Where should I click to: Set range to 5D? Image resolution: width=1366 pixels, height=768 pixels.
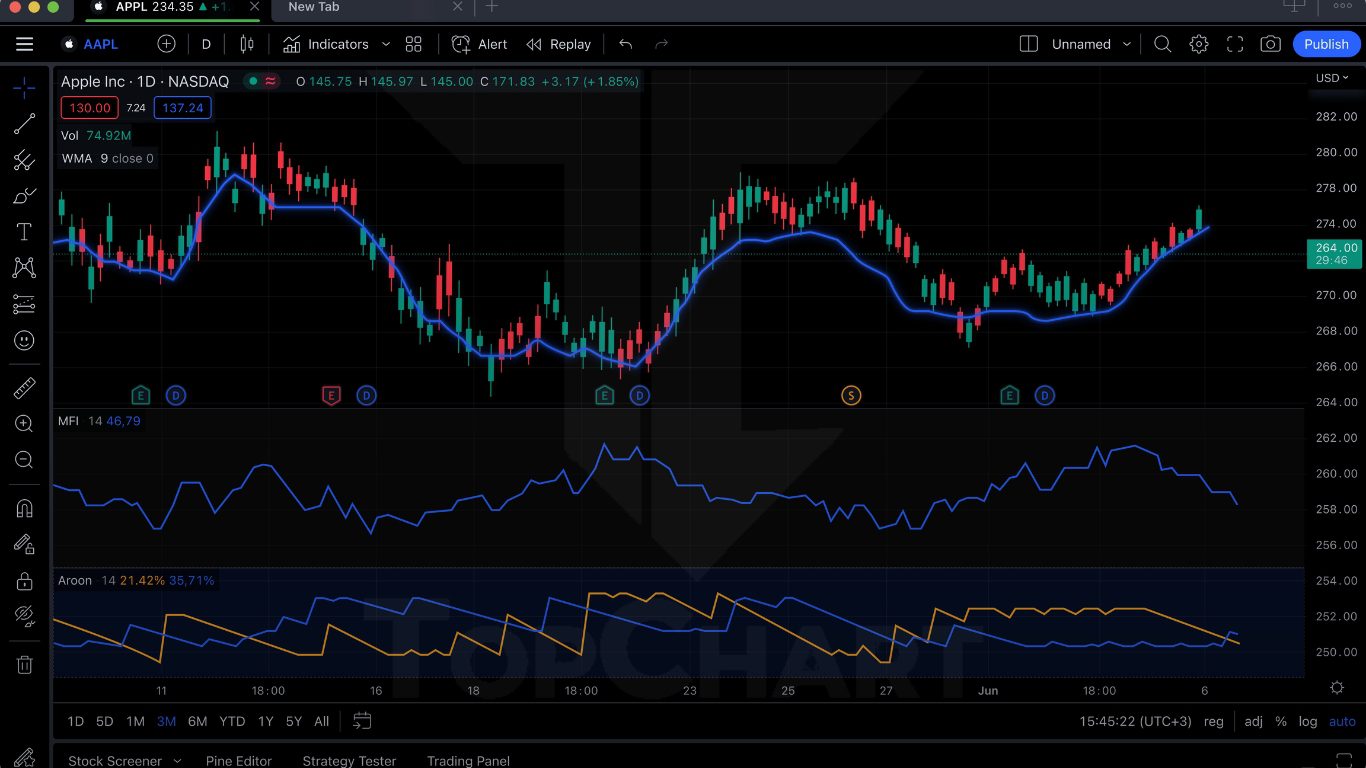pos(105,721)
